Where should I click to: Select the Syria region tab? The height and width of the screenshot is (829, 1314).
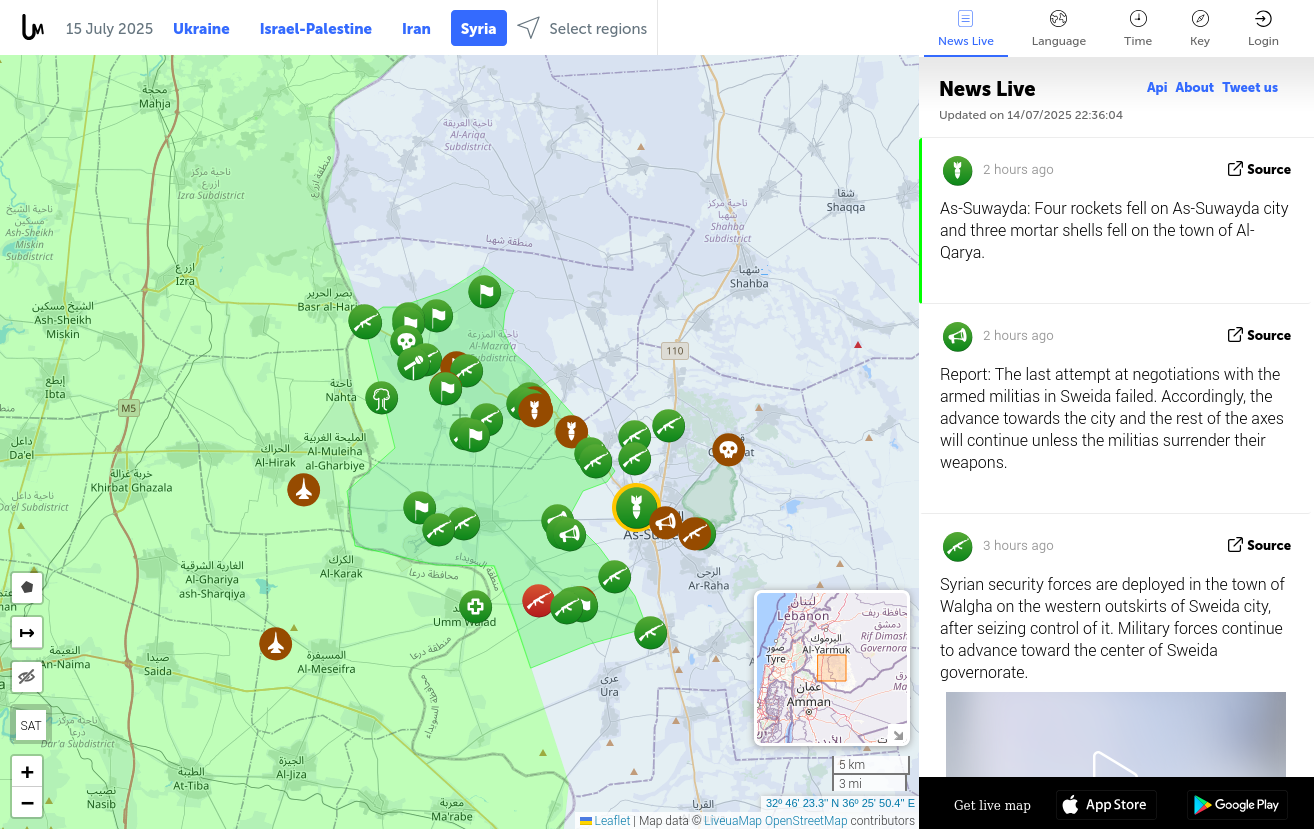(x=479, y=29)
